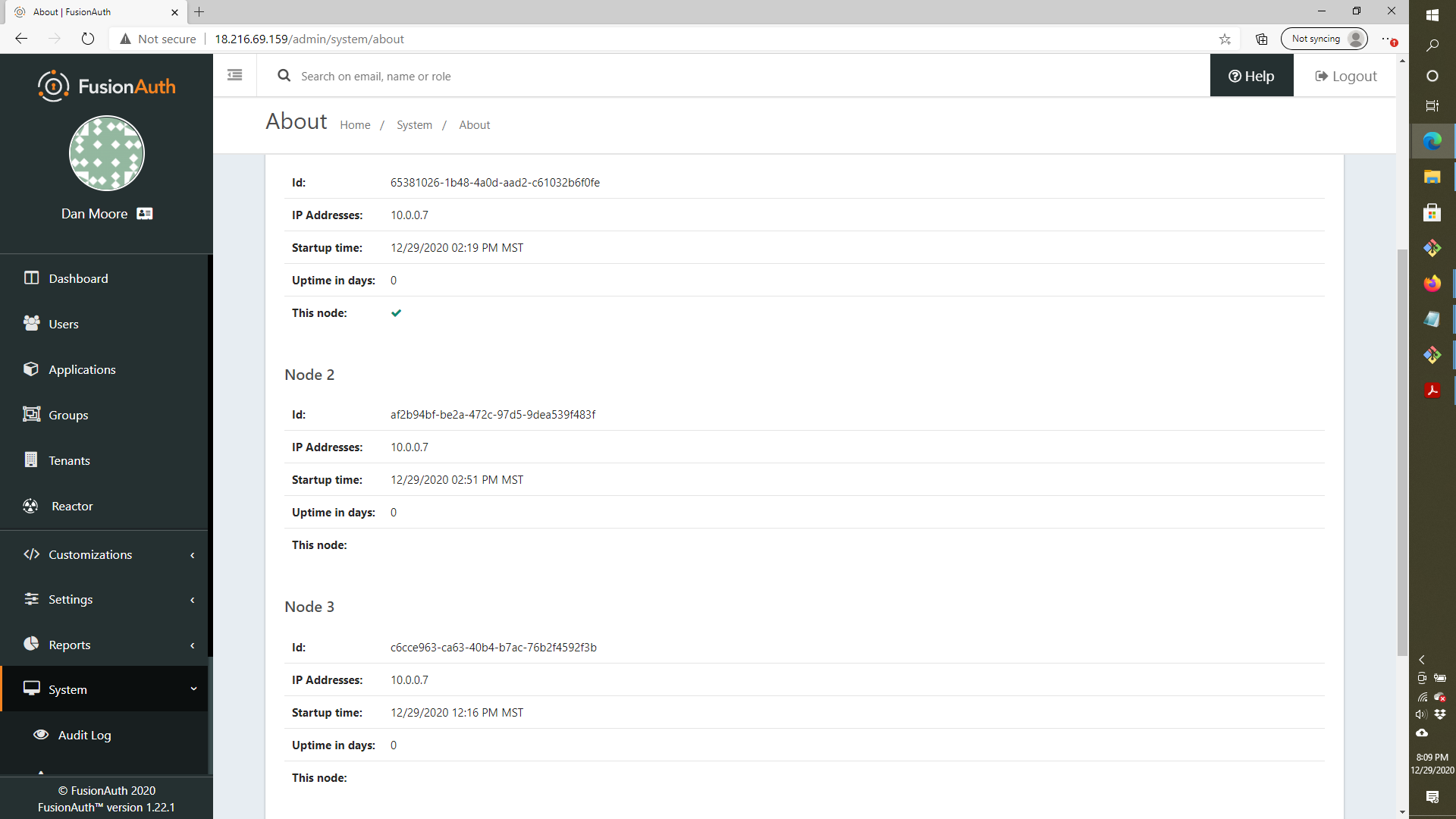This screenshot has height=819, width=1456.
Task: Open the Audit Log page
Action: [x=84, y=735]
